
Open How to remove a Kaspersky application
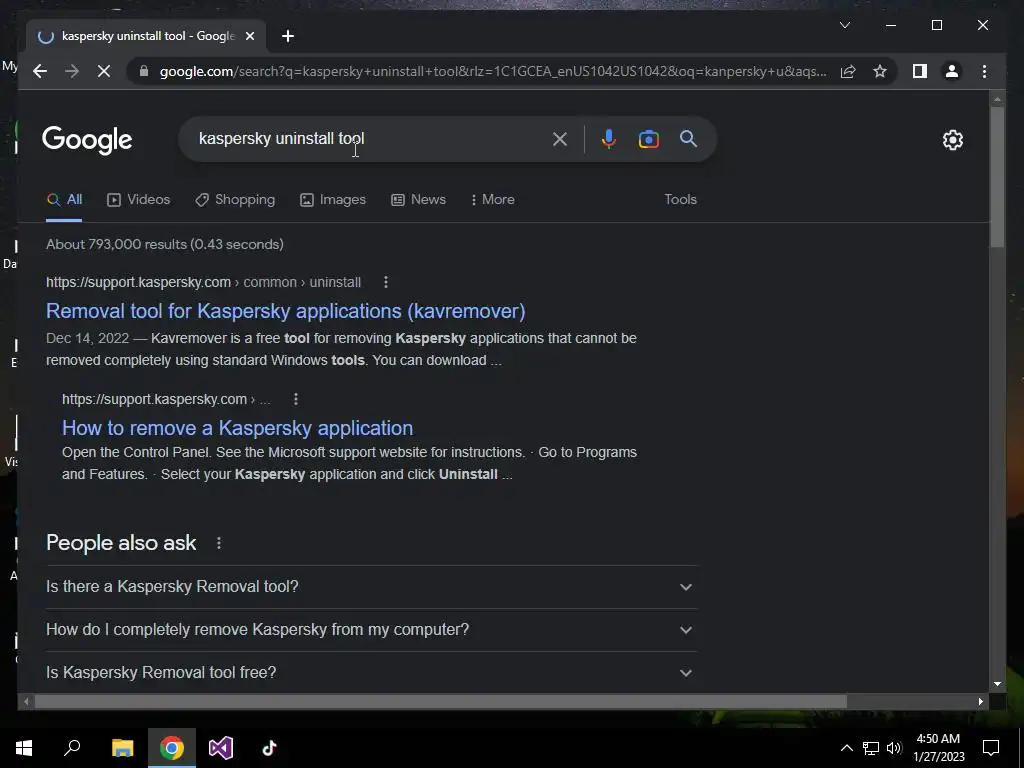point(237,428)
